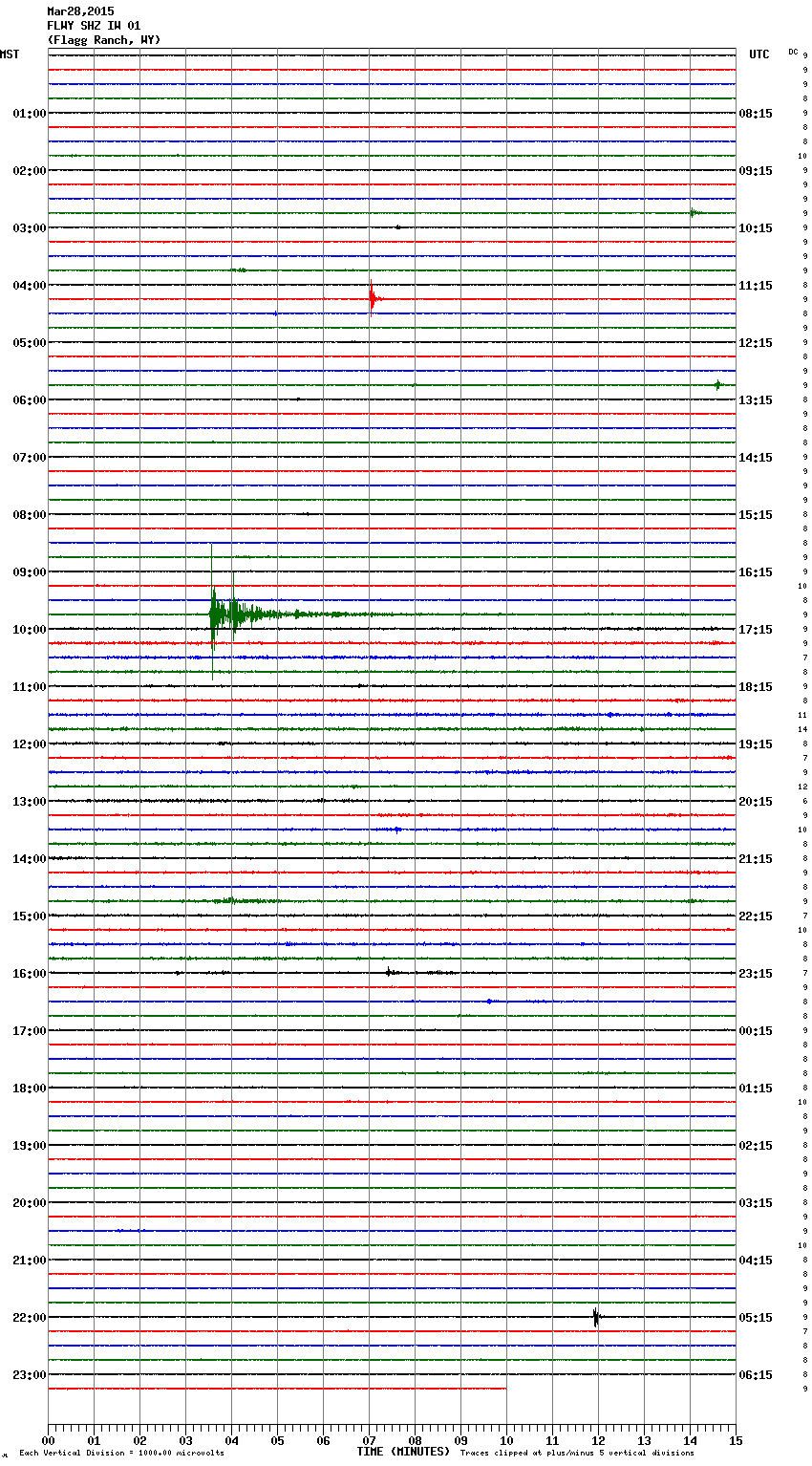Click the 17:15 UTC time label
The width and height of the screenshot is (812, 1466).
pos(756,630)
